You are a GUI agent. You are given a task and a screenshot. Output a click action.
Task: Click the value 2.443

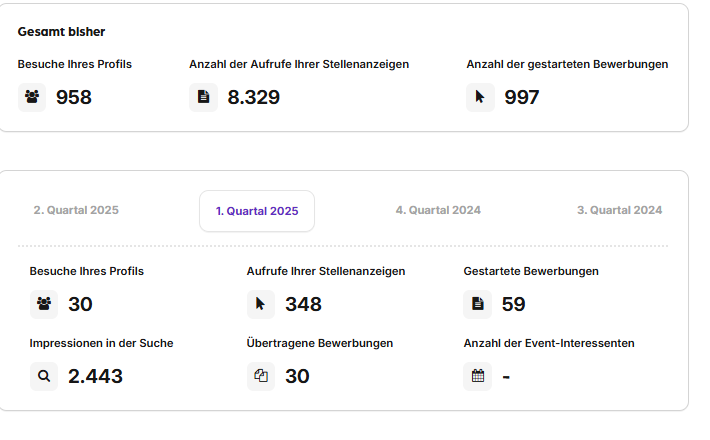[x=95, y=376]
